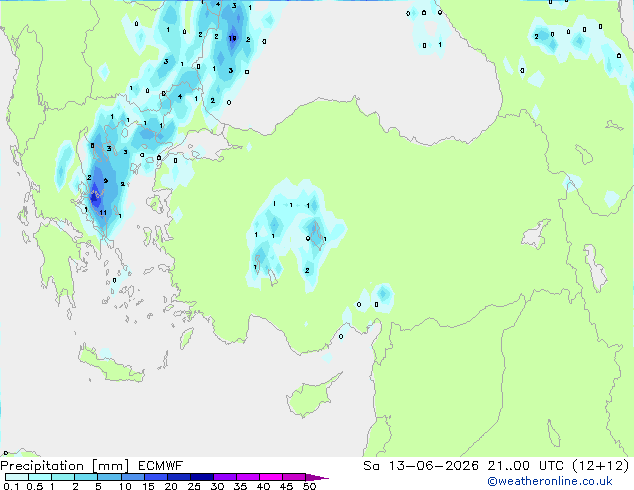
Task: Click the 45–50 mm legend color swatch
Action: point(294,477)
